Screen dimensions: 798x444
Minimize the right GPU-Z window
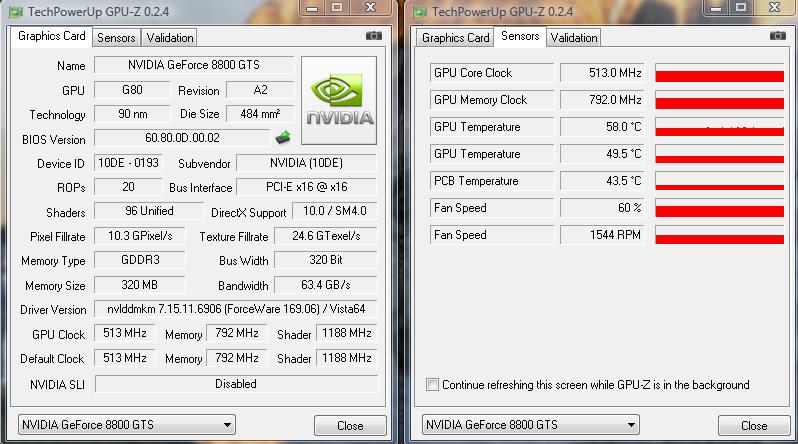click(716, 7)
